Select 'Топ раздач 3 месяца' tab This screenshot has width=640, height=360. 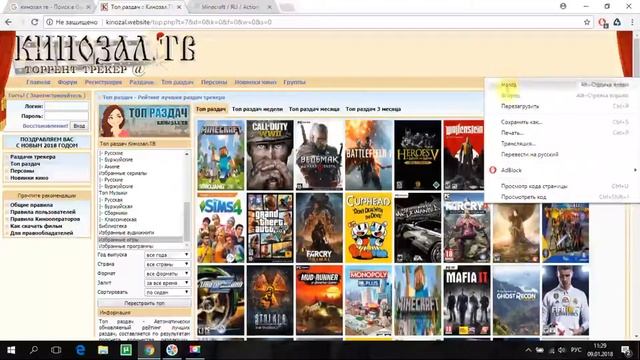tap(373, 109)
